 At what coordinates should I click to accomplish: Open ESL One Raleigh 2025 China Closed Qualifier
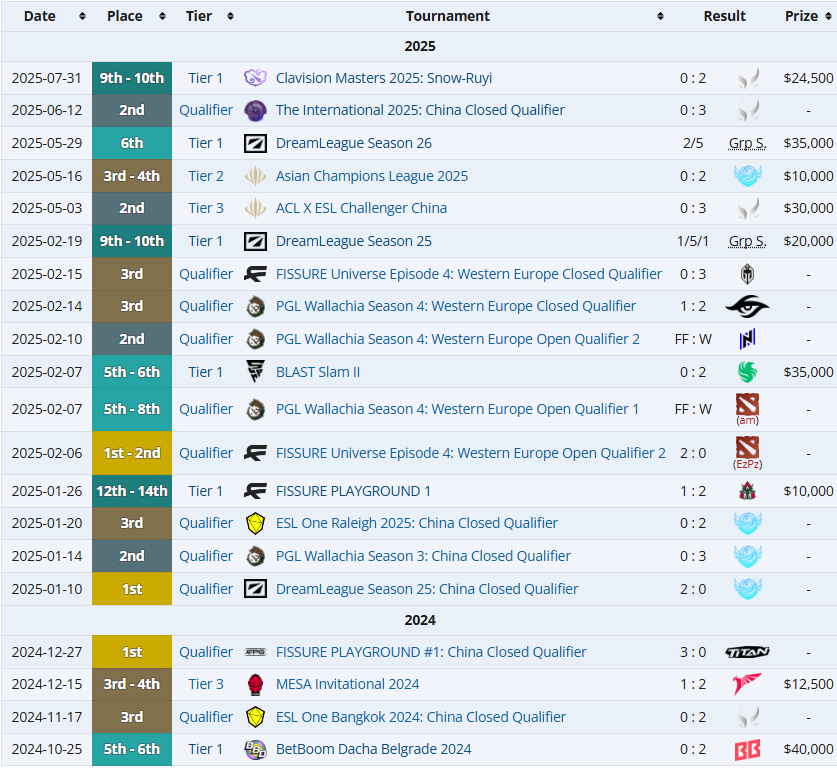[x=416, y=523]
